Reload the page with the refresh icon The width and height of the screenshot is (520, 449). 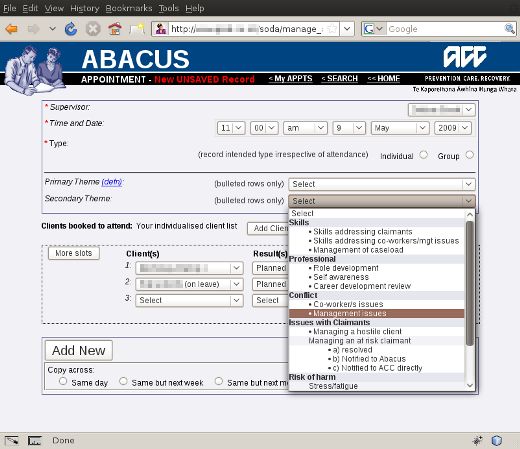click(71, 29)
